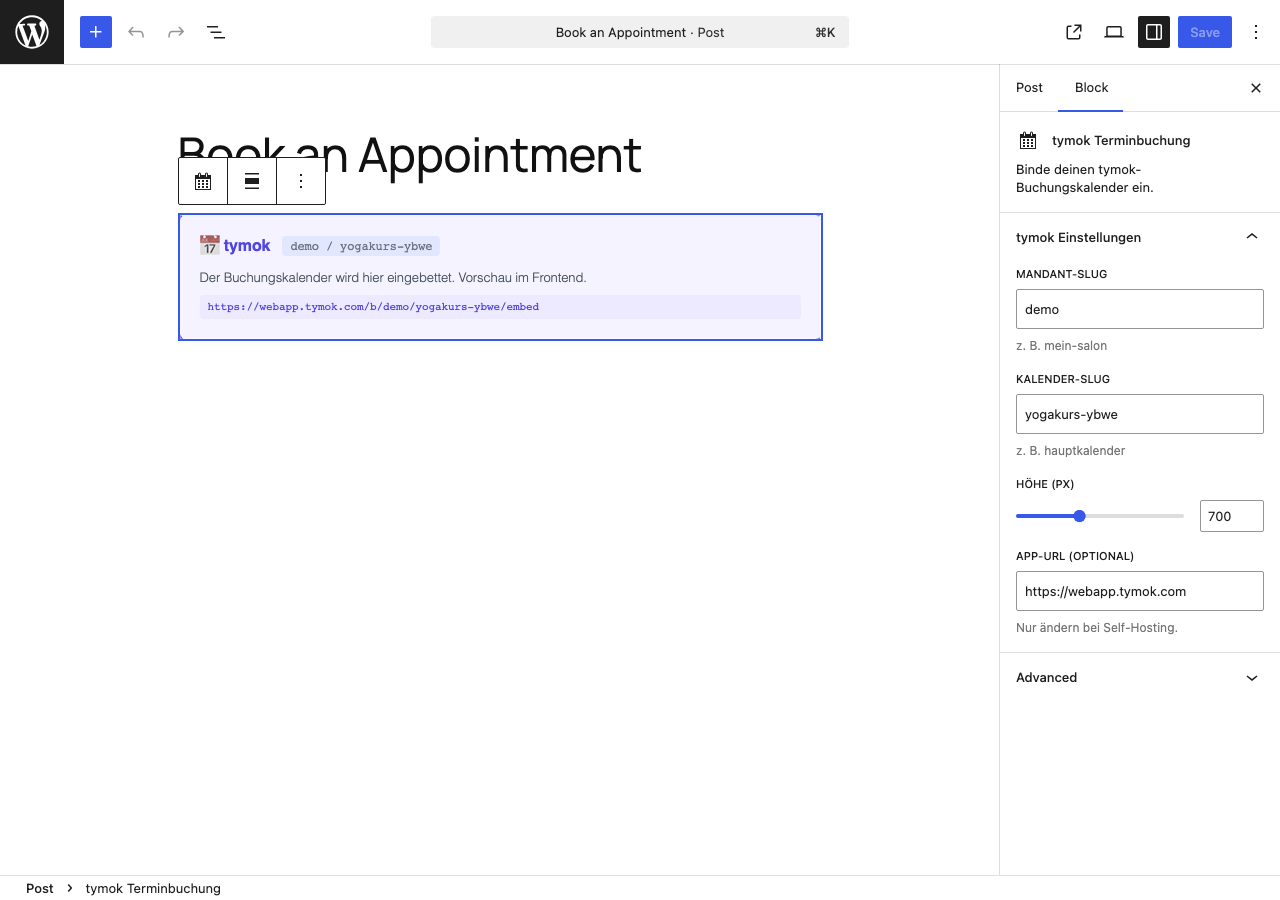Toggle the Settings sidebar panel
1280x900 pixels.
coord(1154,32)
